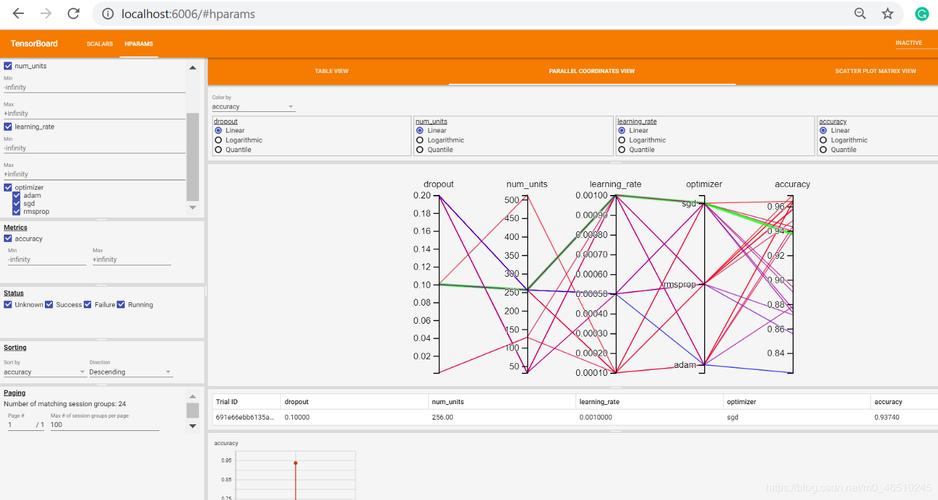Click the hyperparameters panel scrollbar thumb
Viewport: 938px width, 500px height.
193,157
